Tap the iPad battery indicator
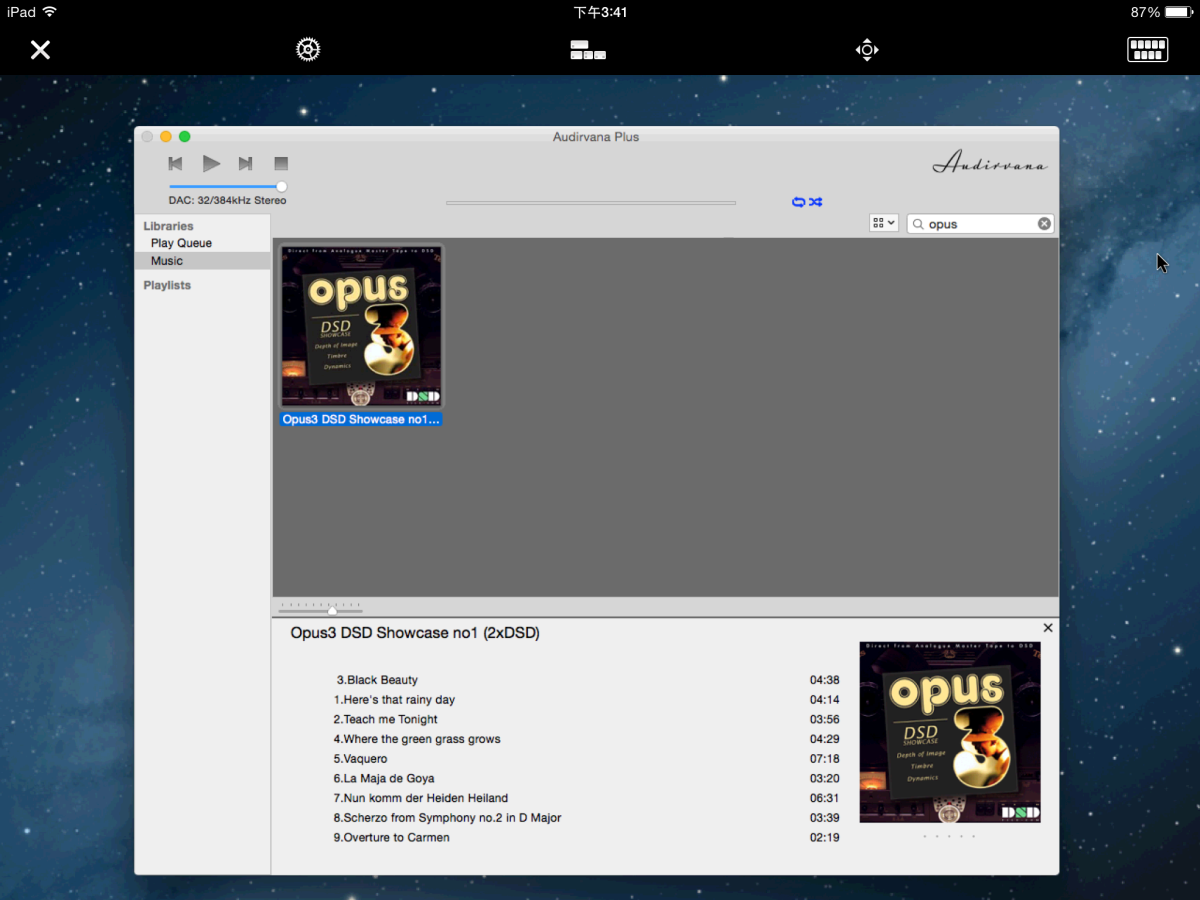Screen dimensions: 1200x900 [x=1177, y=12]
